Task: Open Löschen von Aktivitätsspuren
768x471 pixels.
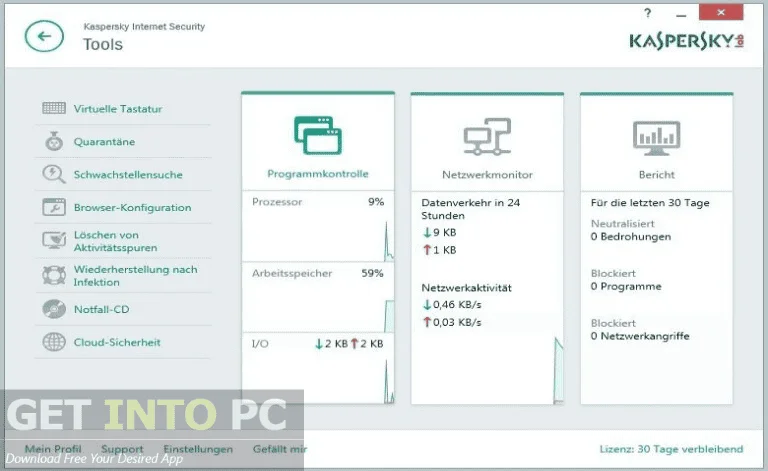Action: pyautogui.click(x=116, y=241)
